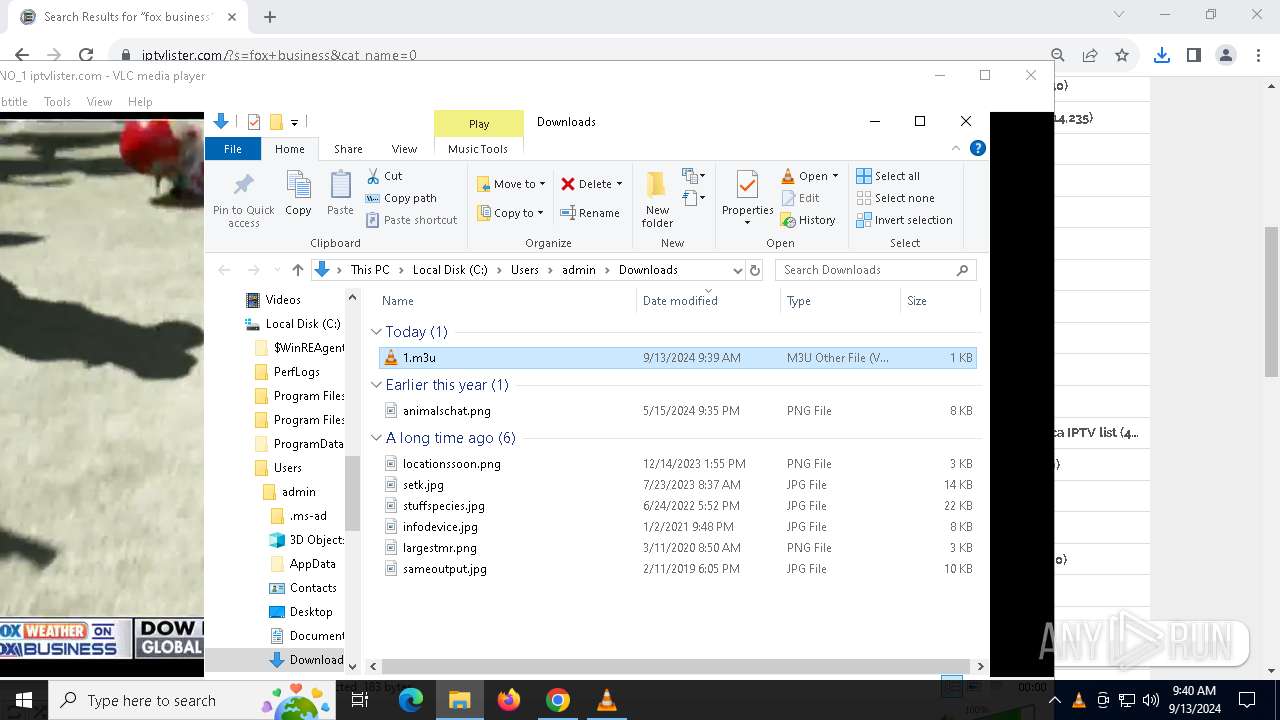Open the Copy to dropdown
1280x720 pixels.
[510, 213]
